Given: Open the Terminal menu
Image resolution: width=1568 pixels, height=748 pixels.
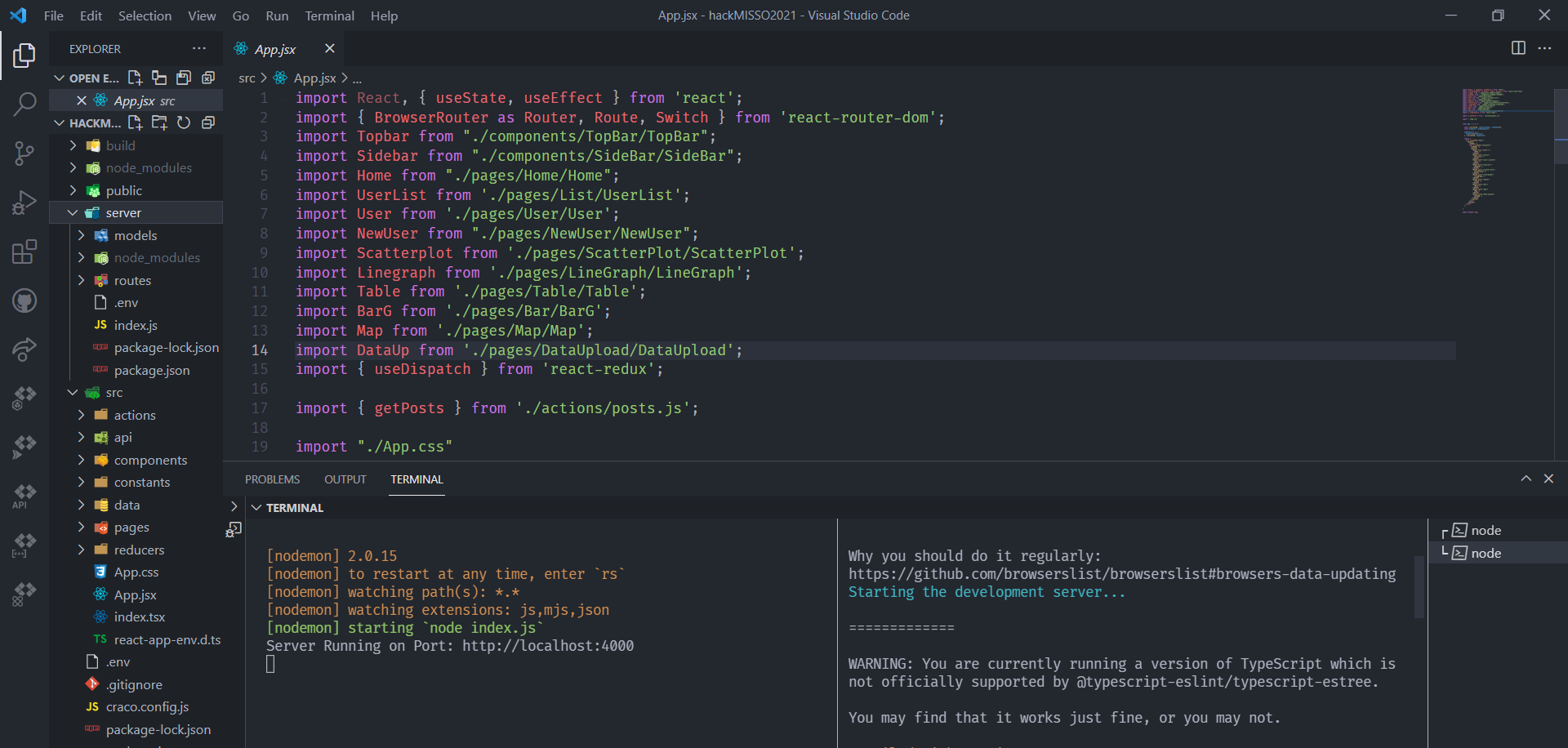Looking at the screenshot, I should (x=330, y=16).
